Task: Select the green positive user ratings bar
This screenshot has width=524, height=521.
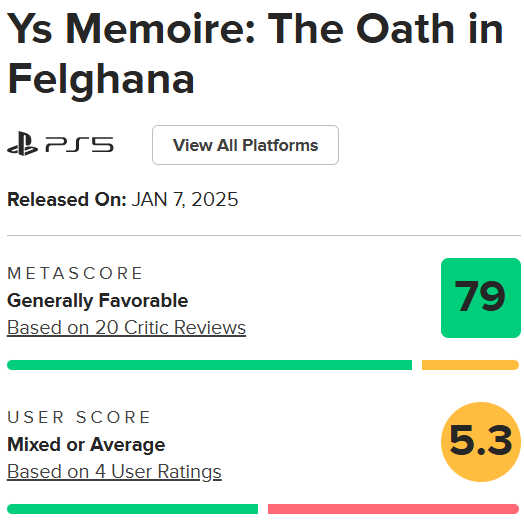Action: click(132, 509)
